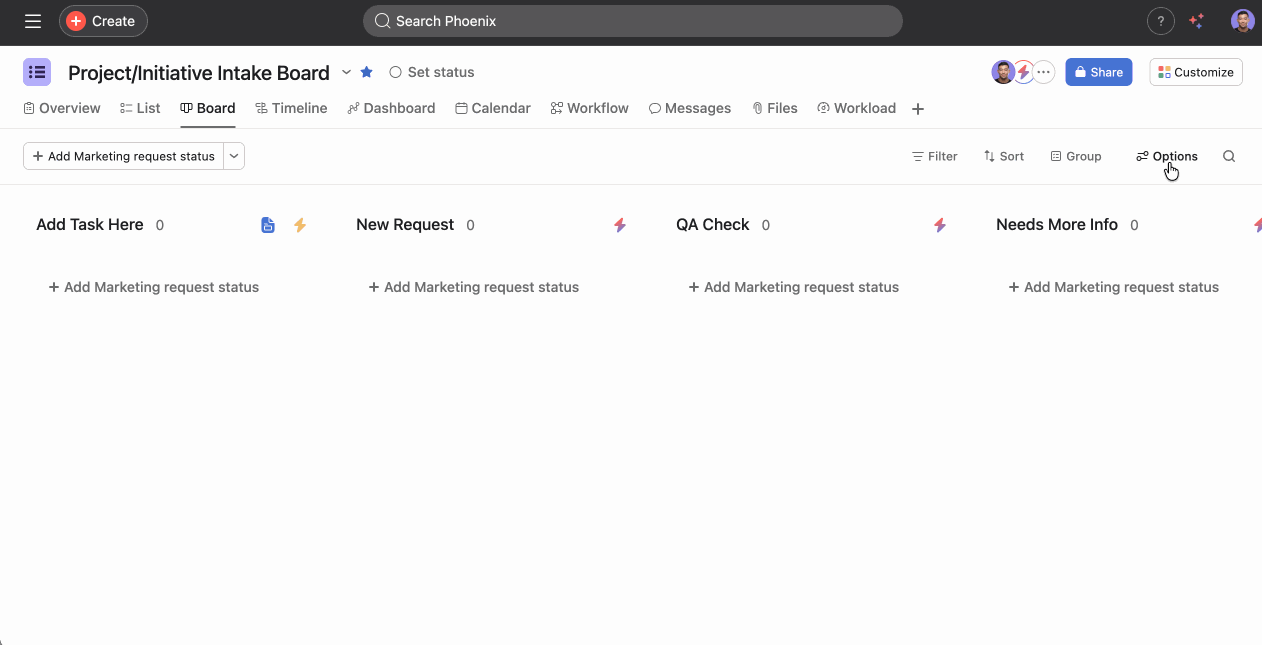Click the help question mark icon
Viewport: 1262px width, 645px height.
pos(1160,21)
